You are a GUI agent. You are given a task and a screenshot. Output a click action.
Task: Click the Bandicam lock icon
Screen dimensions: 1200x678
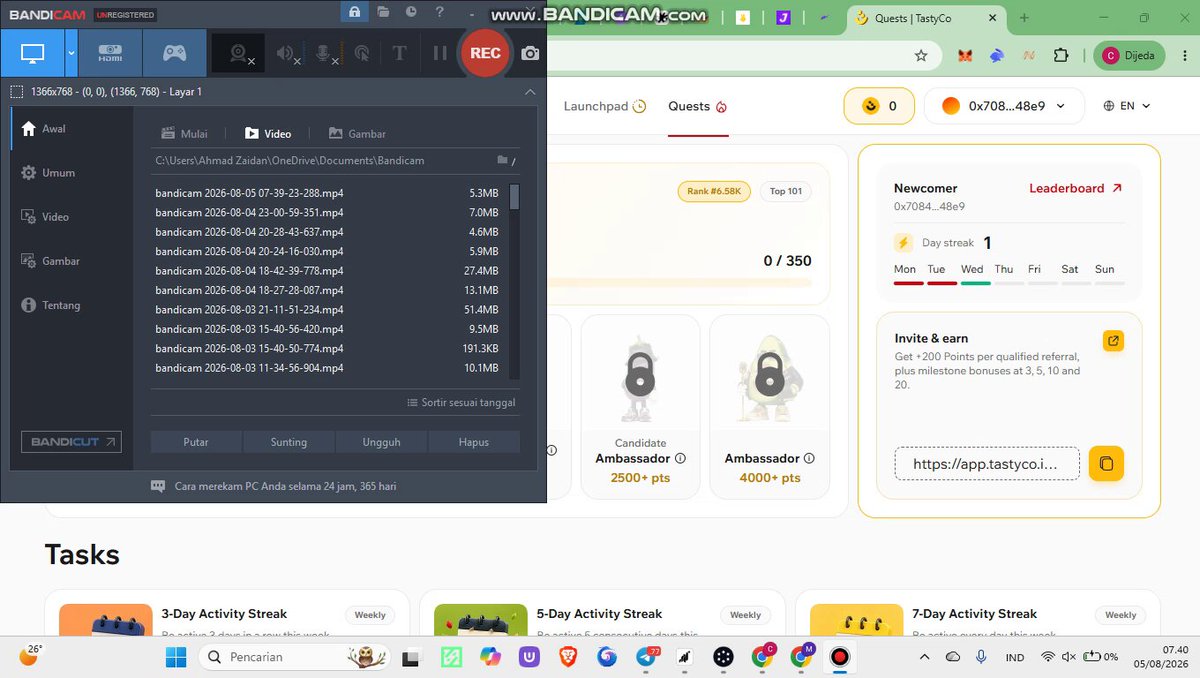click(x=354, y=12)
